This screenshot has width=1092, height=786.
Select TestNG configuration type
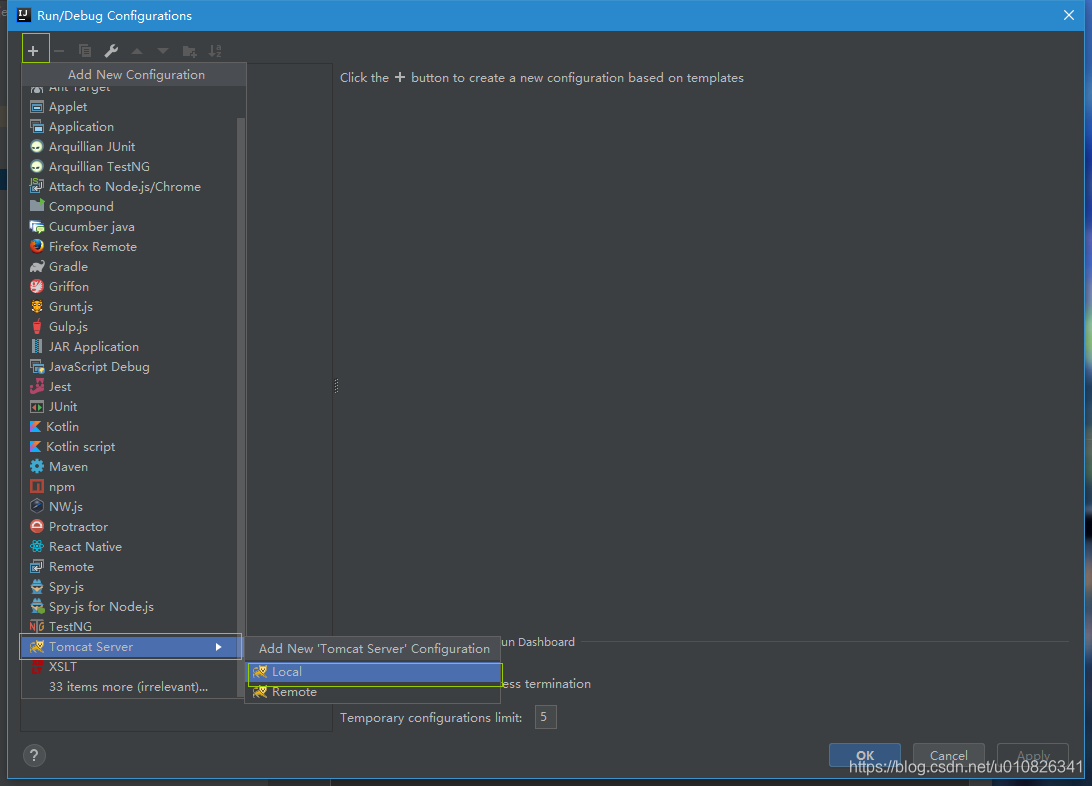pos(130,627)
